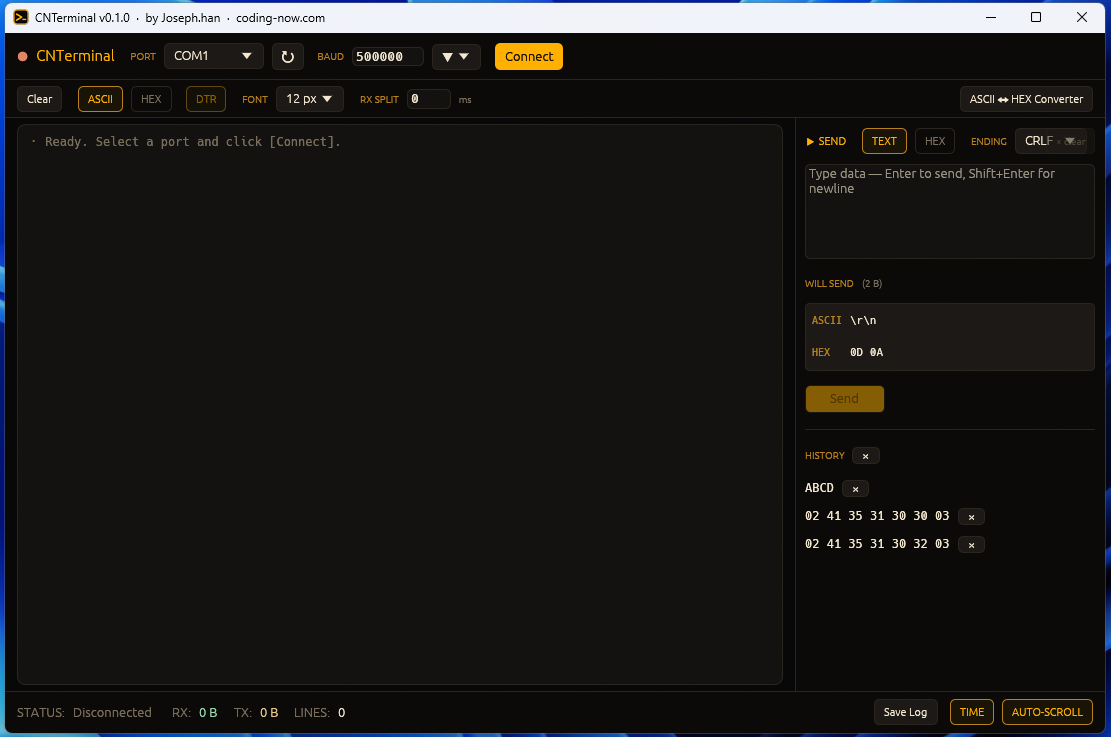Select TEXT send mode
The image size is (1111, 737).
pyautogui.click(x=884, y=141)
